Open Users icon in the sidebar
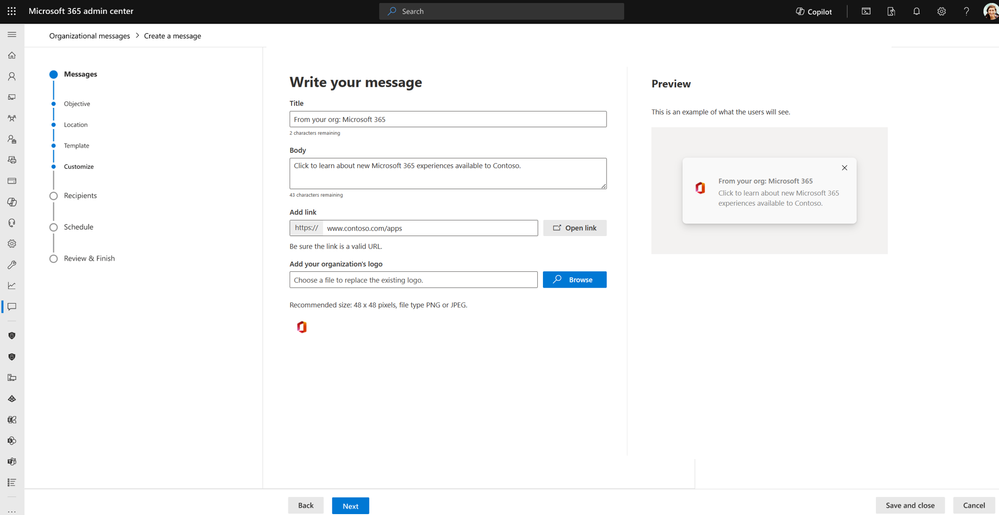Image resolution: width=999 pixels, height=515 pixels. [11, 76]
